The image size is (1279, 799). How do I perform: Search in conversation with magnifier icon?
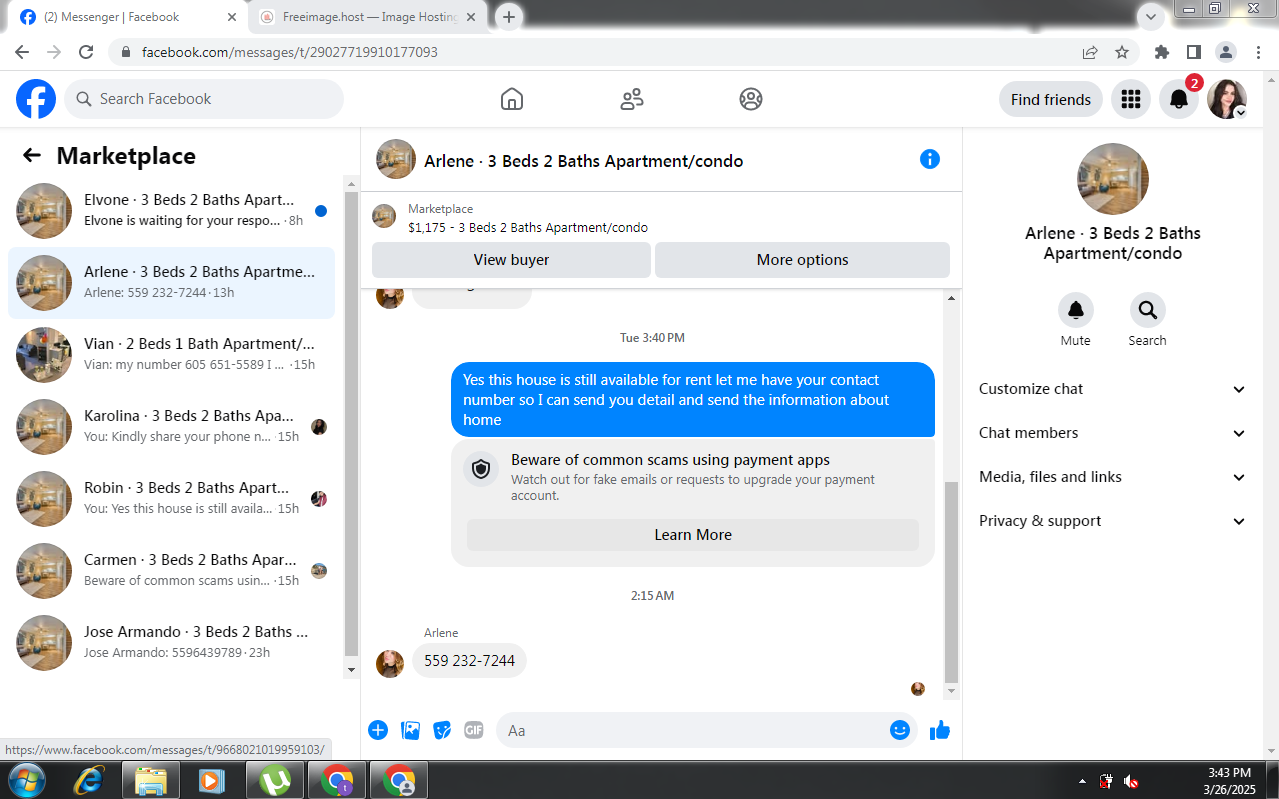(x=1147, y=310)
